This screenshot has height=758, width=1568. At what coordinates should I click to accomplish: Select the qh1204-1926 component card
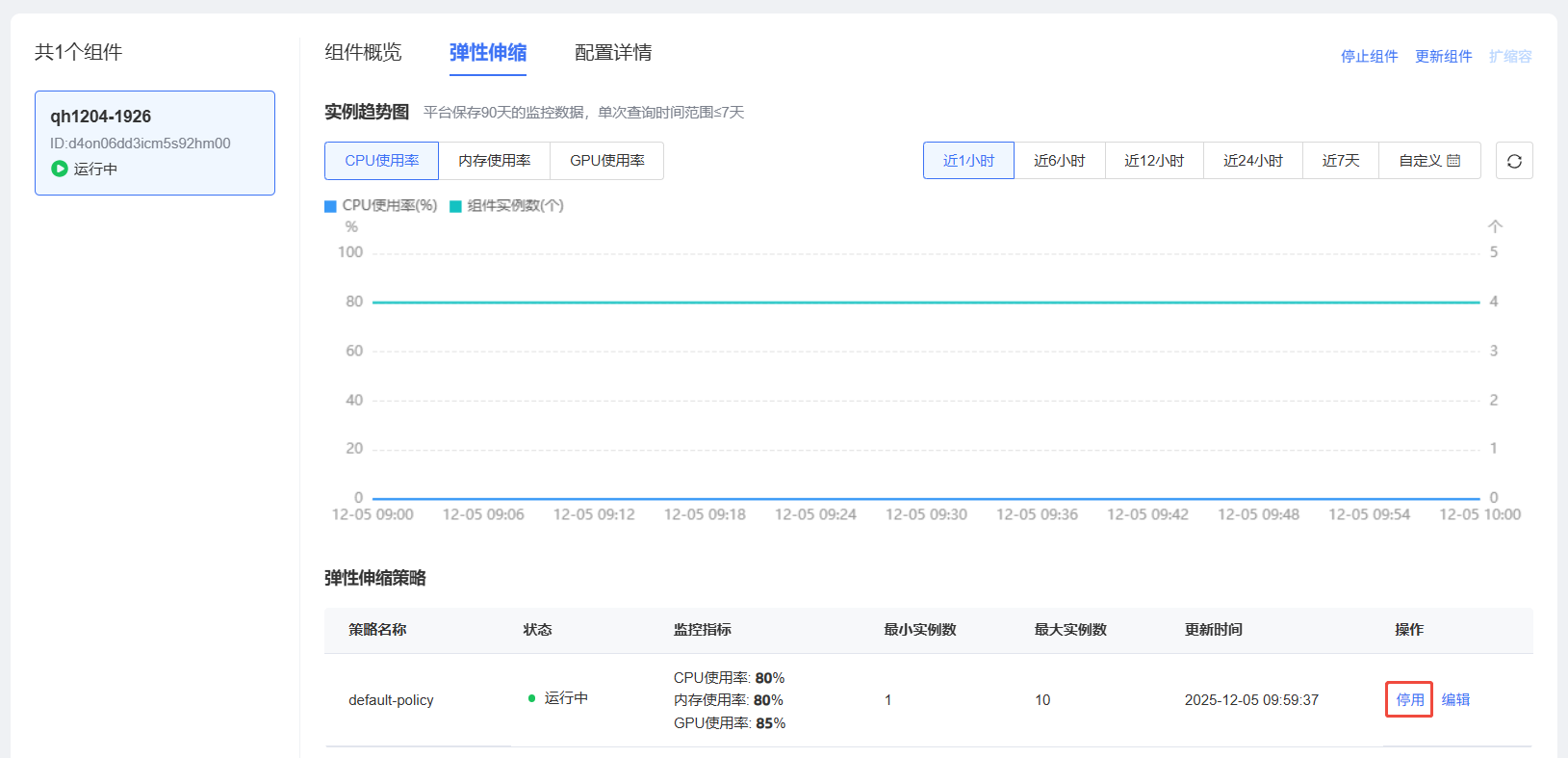coord(155,143)
